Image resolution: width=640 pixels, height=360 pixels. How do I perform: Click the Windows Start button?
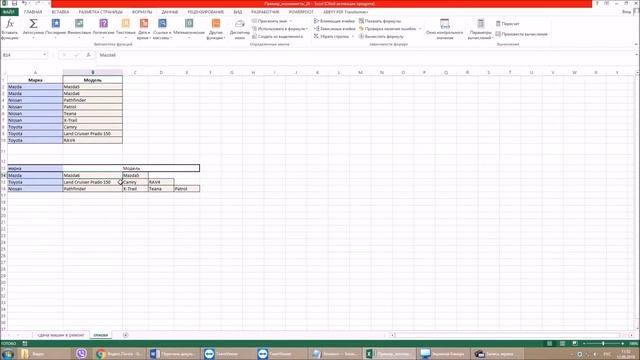(x=8, y=353)
